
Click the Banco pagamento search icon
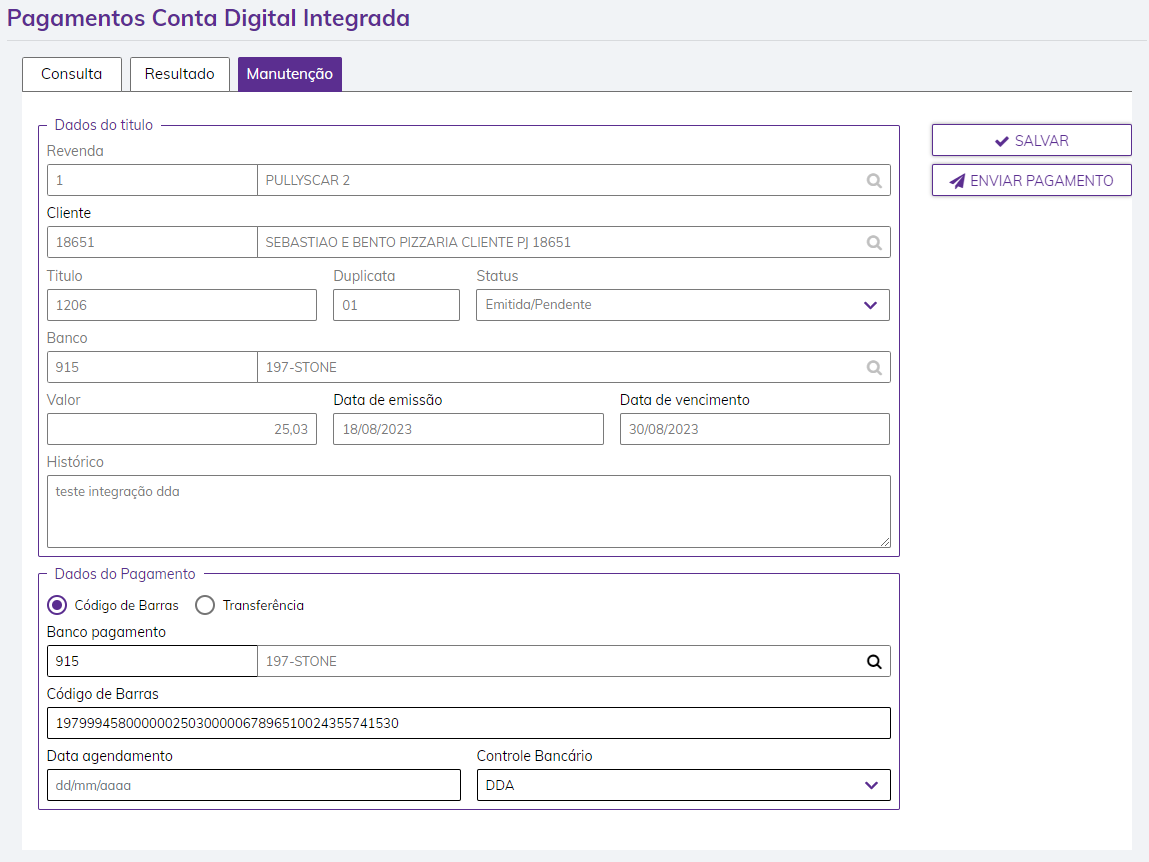(874, 662)
